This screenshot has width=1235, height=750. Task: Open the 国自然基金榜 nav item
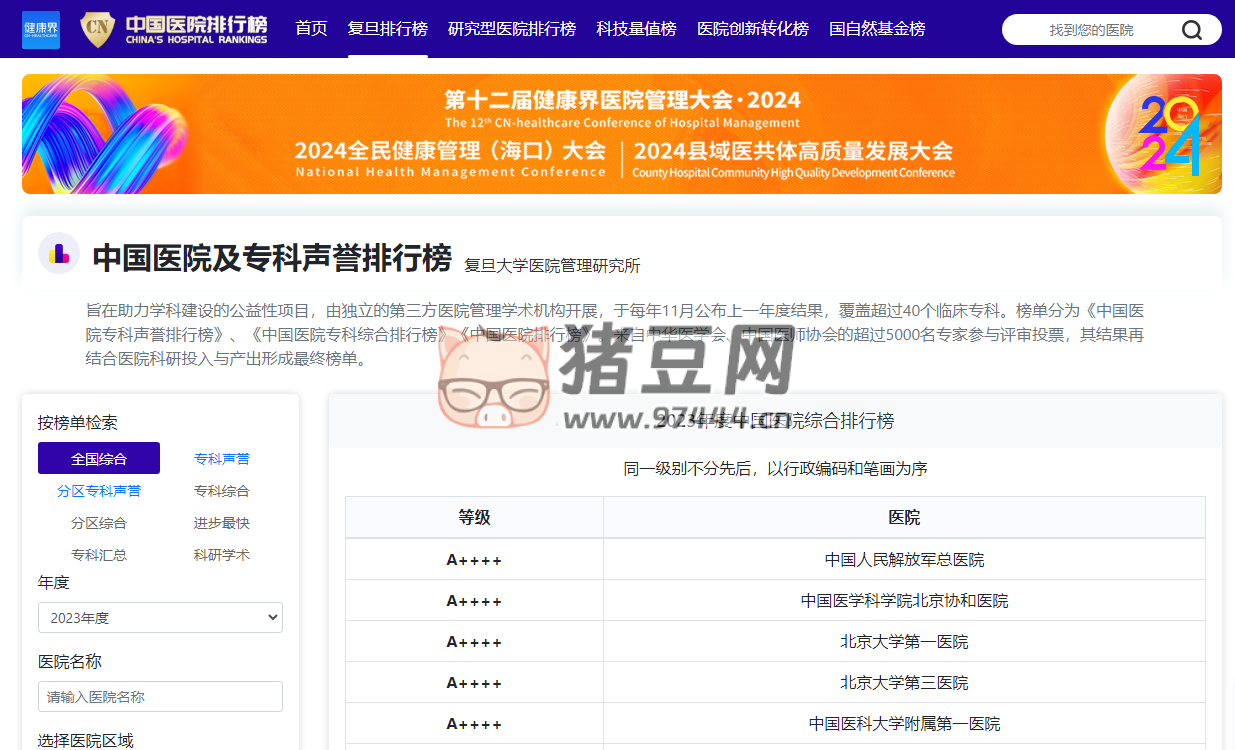(x=877, y=29)
